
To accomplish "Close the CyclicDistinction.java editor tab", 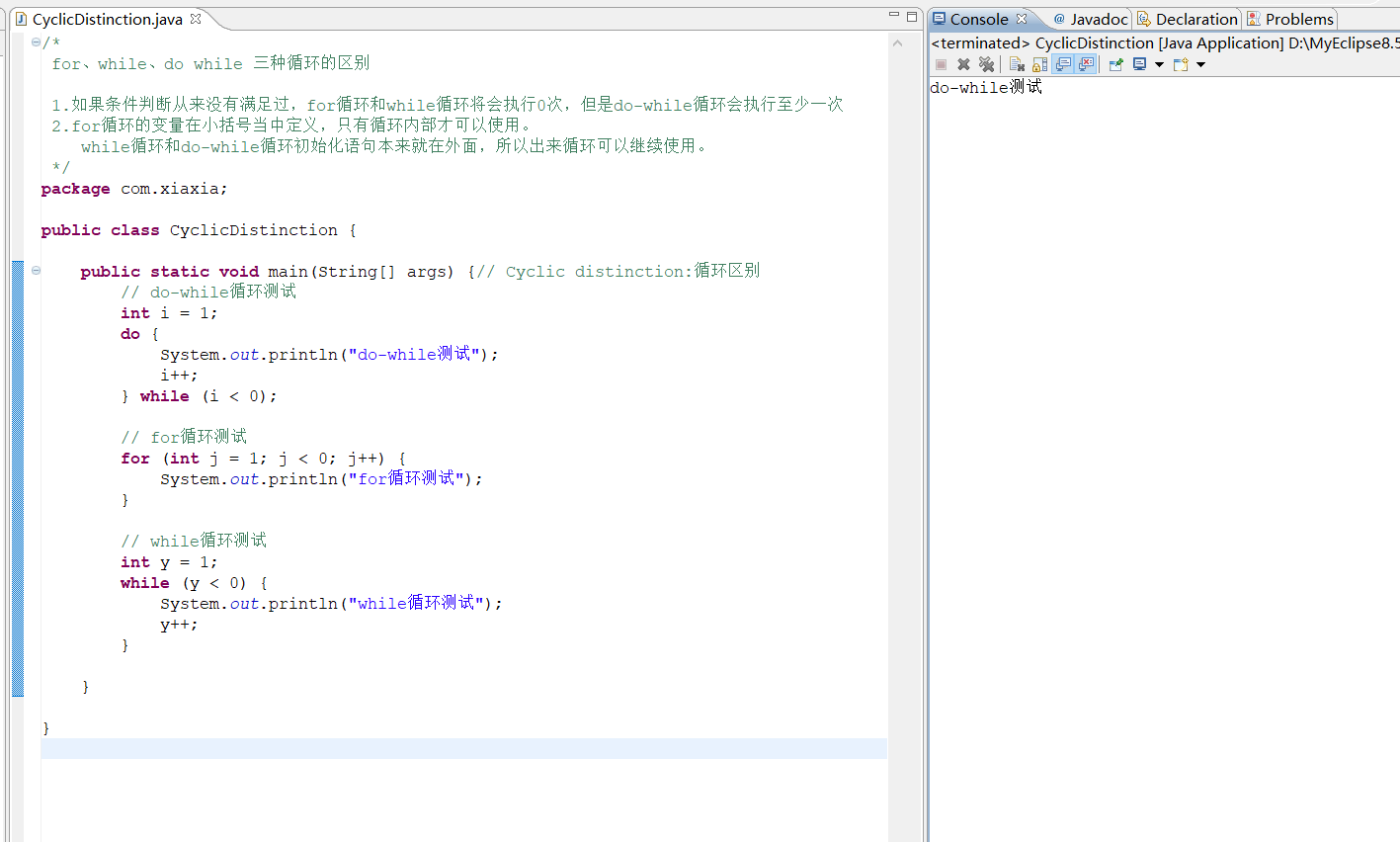I will 196,19.
